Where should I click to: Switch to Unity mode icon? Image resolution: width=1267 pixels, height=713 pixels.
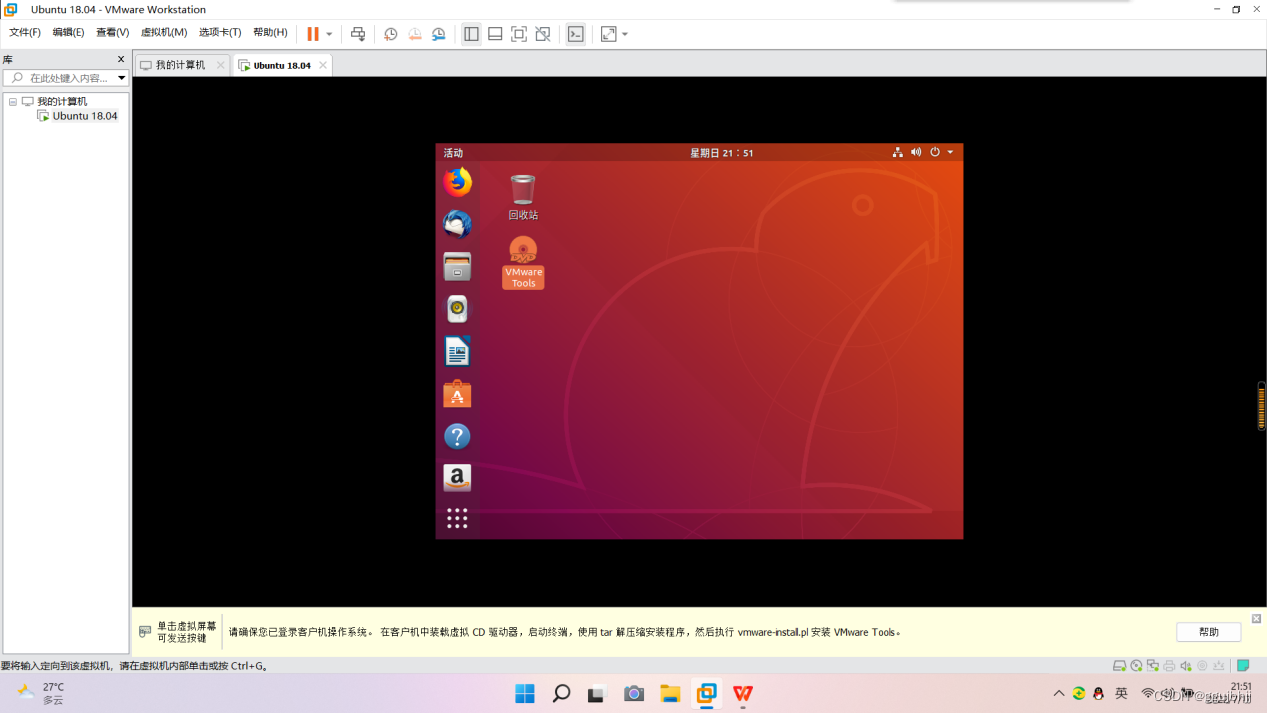click(x=543, y=34)
